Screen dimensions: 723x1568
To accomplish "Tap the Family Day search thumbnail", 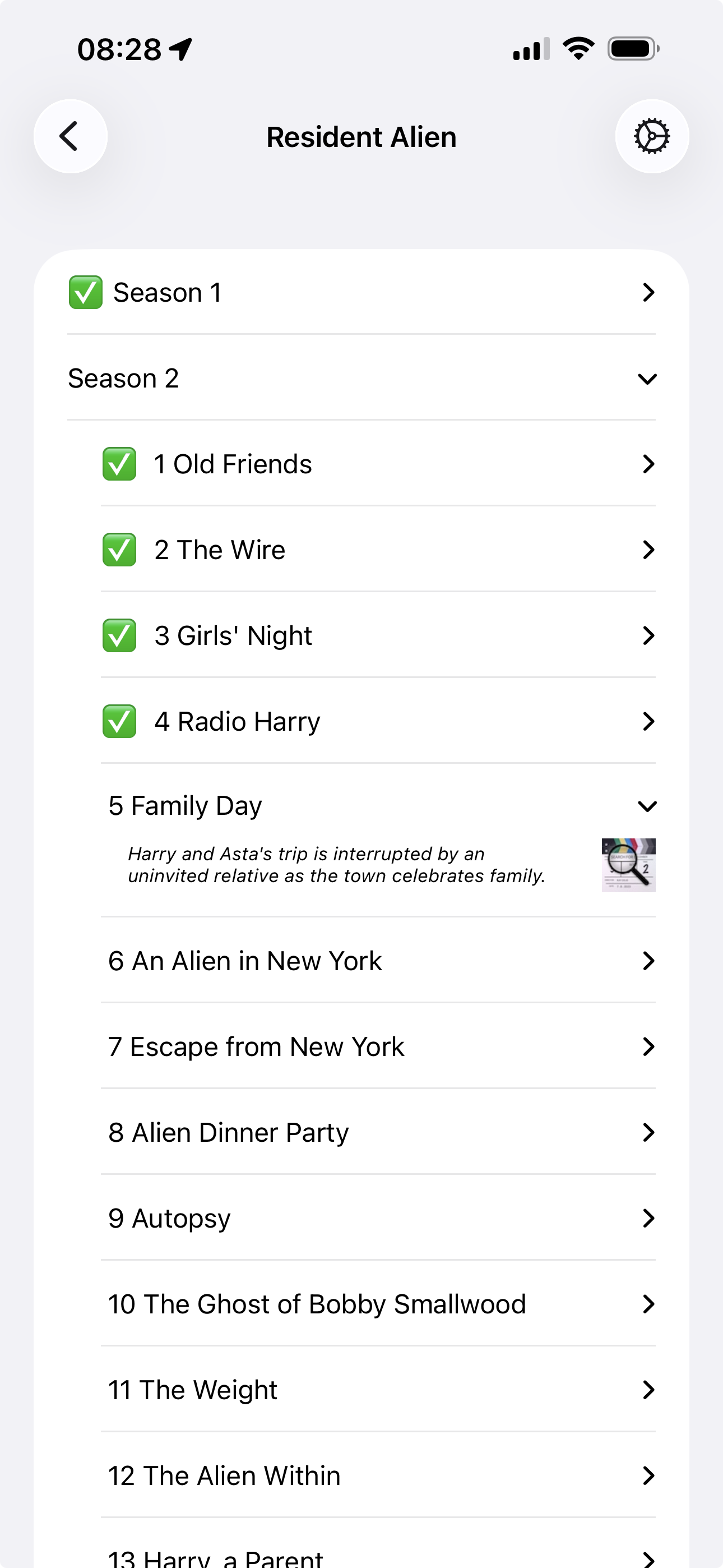I will 628,865.
